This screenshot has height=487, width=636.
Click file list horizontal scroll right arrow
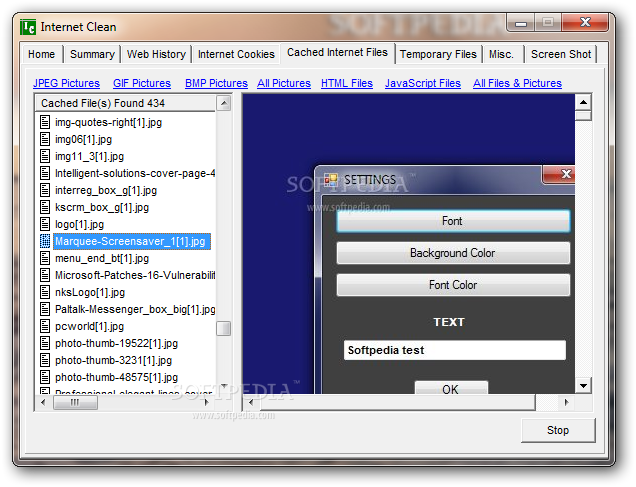pyautogui.click(x=206, y=402)
